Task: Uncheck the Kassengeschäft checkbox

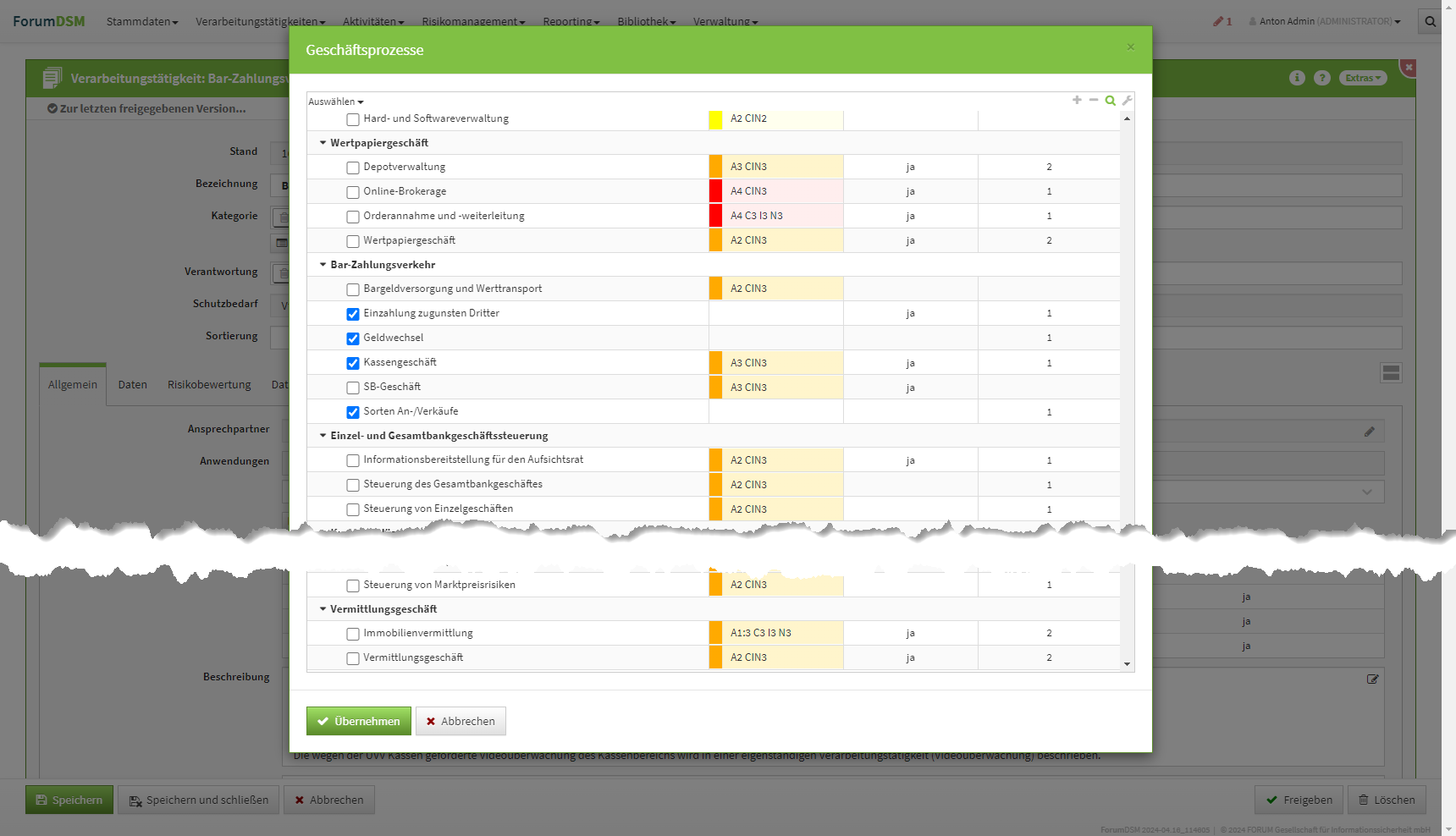Action: 353,363
